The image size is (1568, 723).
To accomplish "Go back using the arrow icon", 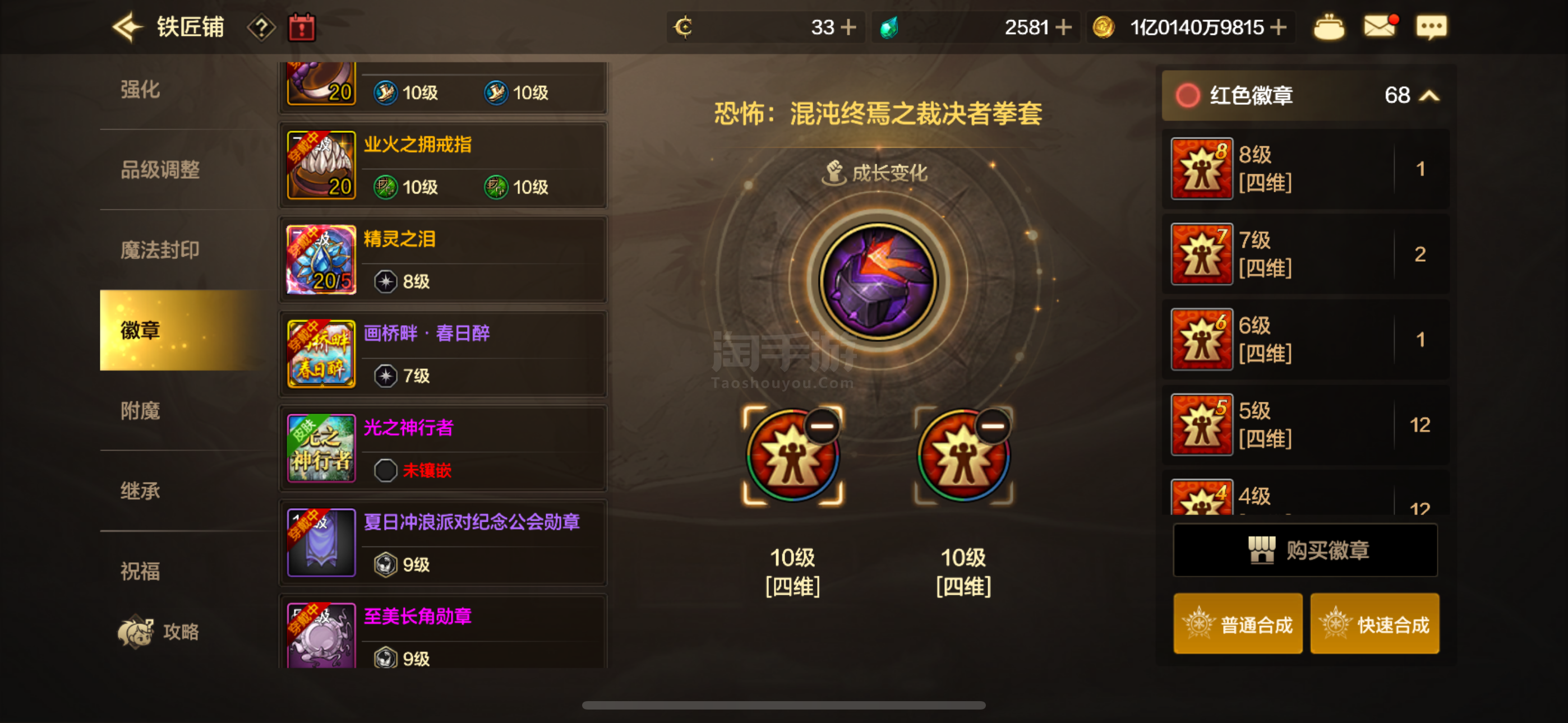I will click(127, 27).
